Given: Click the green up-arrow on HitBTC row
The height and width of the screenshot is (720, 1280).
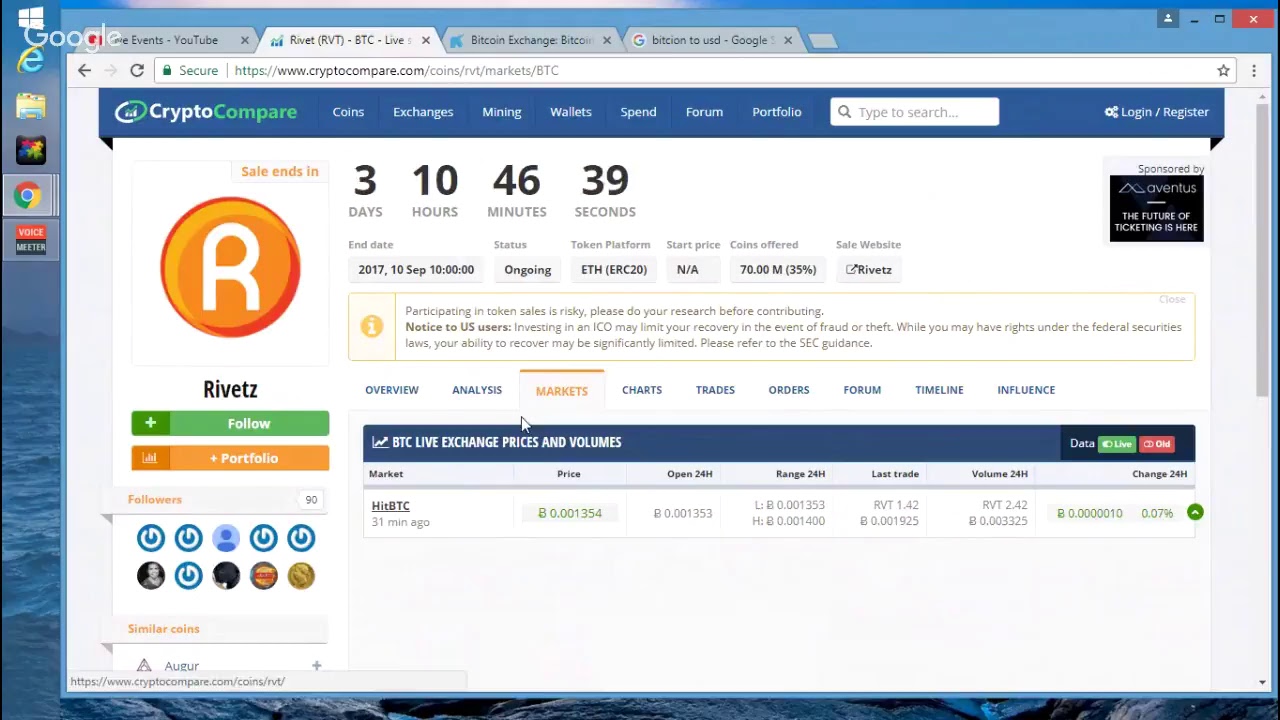Looking at the screenshot, I should pyautogui.click(x=1195, y=512).
